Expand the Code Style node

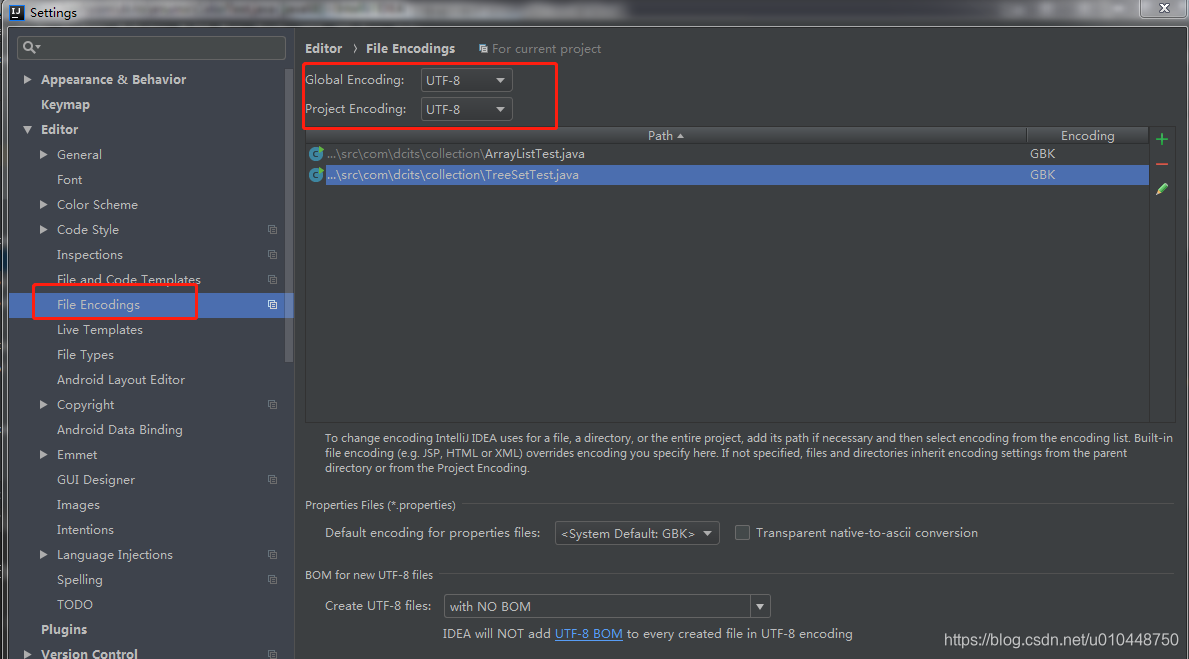pos(43,230)
